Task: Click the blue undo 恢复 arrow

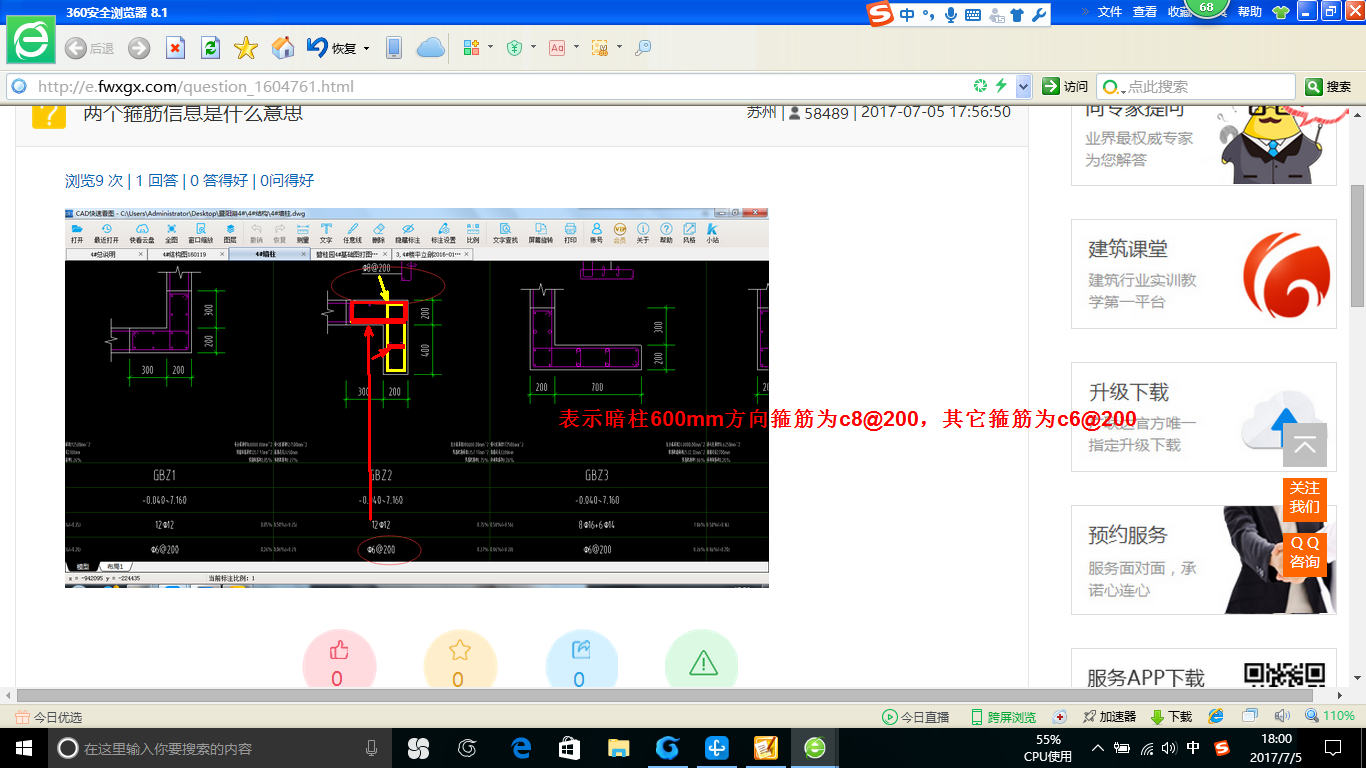Action: pos(318,47)
